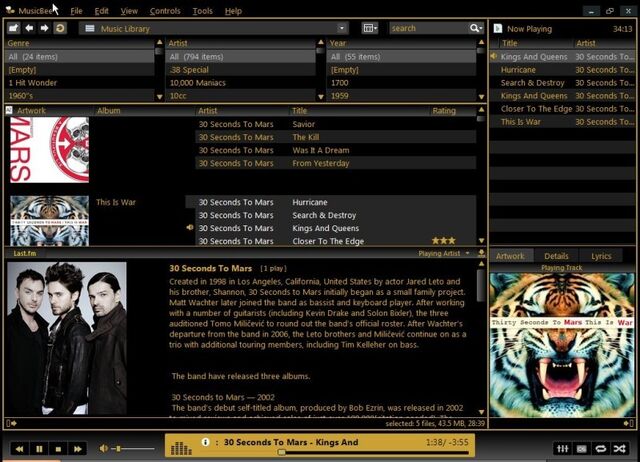Select the Hurricane row in Now Playing
The height and width of the screenshot is (462, 640).
[562, 70]
